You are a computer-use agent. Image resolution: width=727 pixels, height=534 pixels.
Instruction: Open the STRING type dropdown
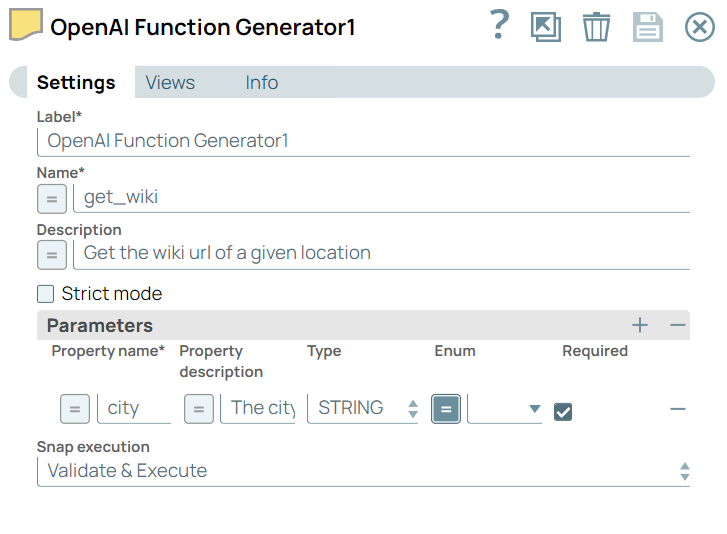(363, 408)
